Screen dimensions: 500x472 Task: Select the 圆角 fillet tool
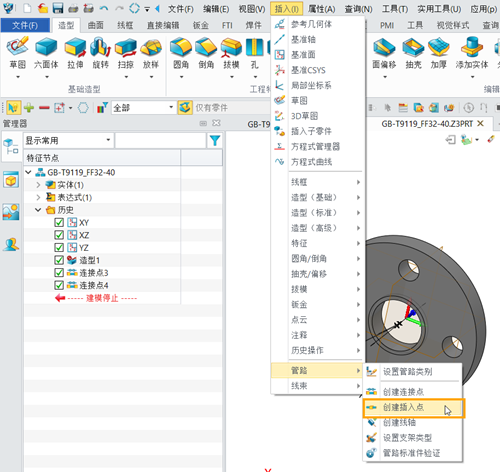pyautogui.click(x=181, y=52)
